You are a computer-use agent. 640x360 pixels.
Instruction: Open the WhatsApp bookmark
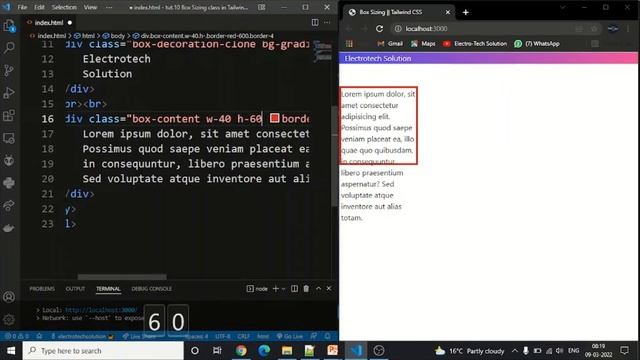click(537, 44)
